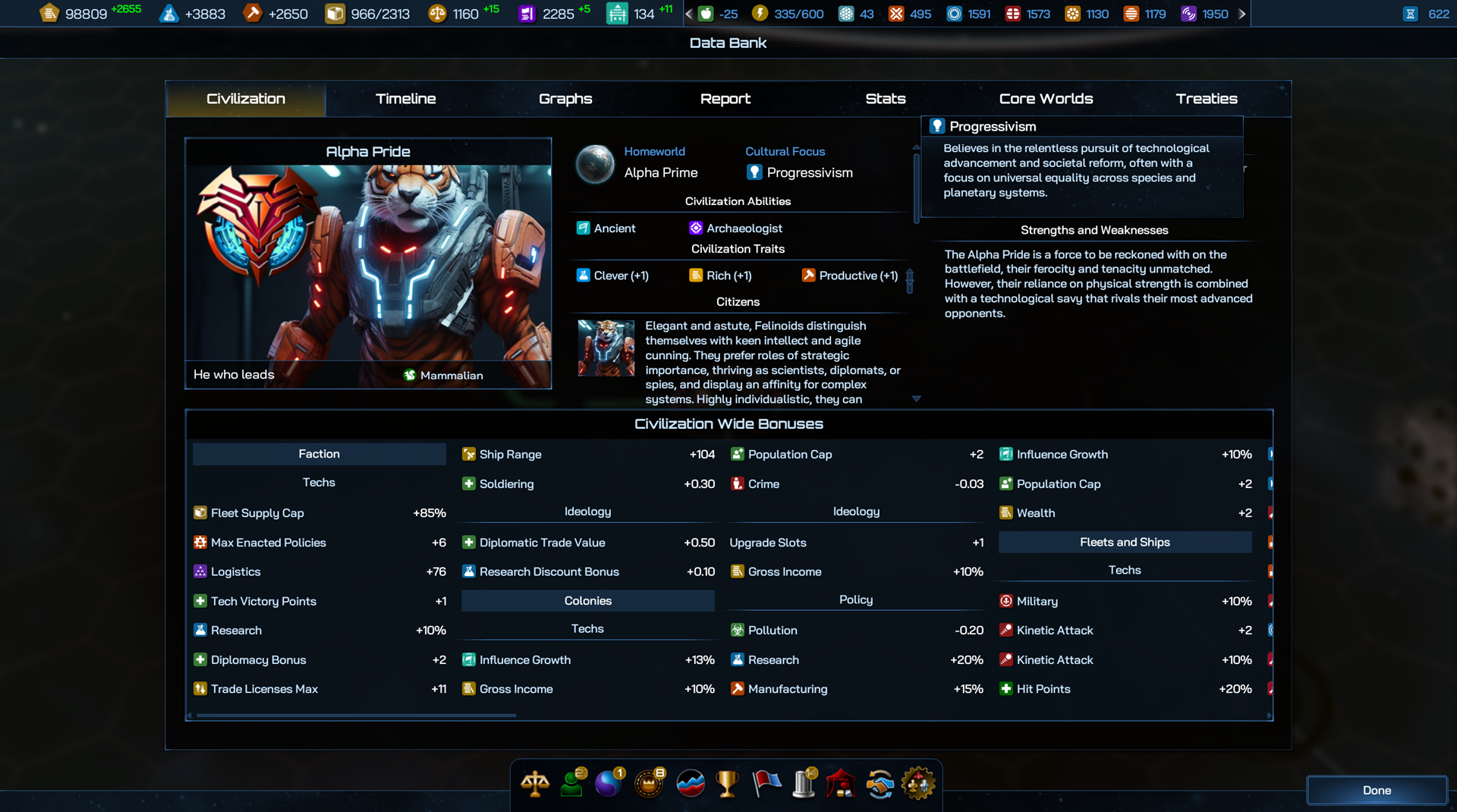Image resolution: width=1457 pixels, height=812 pixels.
Task: Open the crown emblem icon in bottom bar
Action: (x=650, y=783)
